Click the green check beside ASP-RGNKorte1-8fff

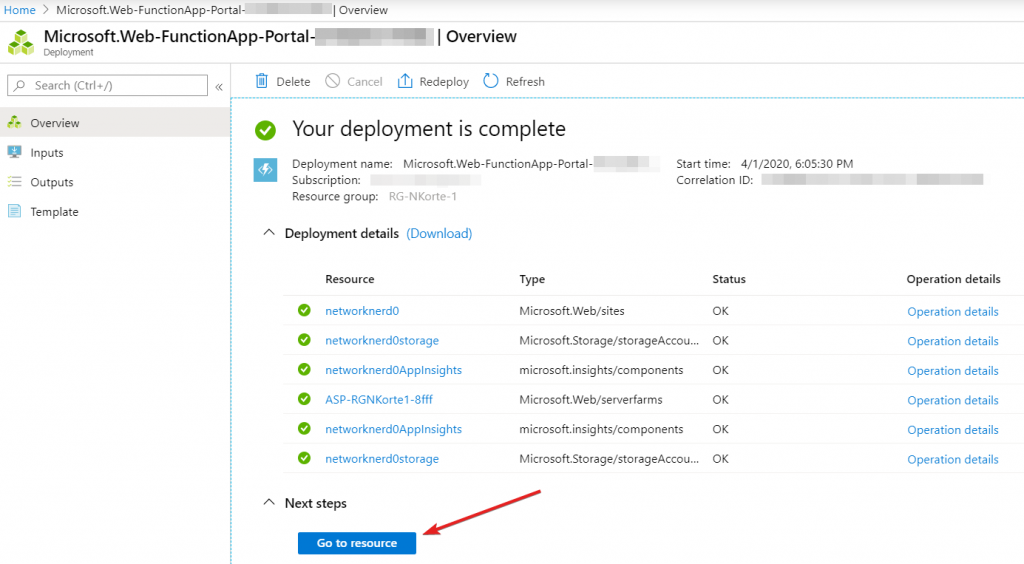pyautogui.click(x=304, y=399)
